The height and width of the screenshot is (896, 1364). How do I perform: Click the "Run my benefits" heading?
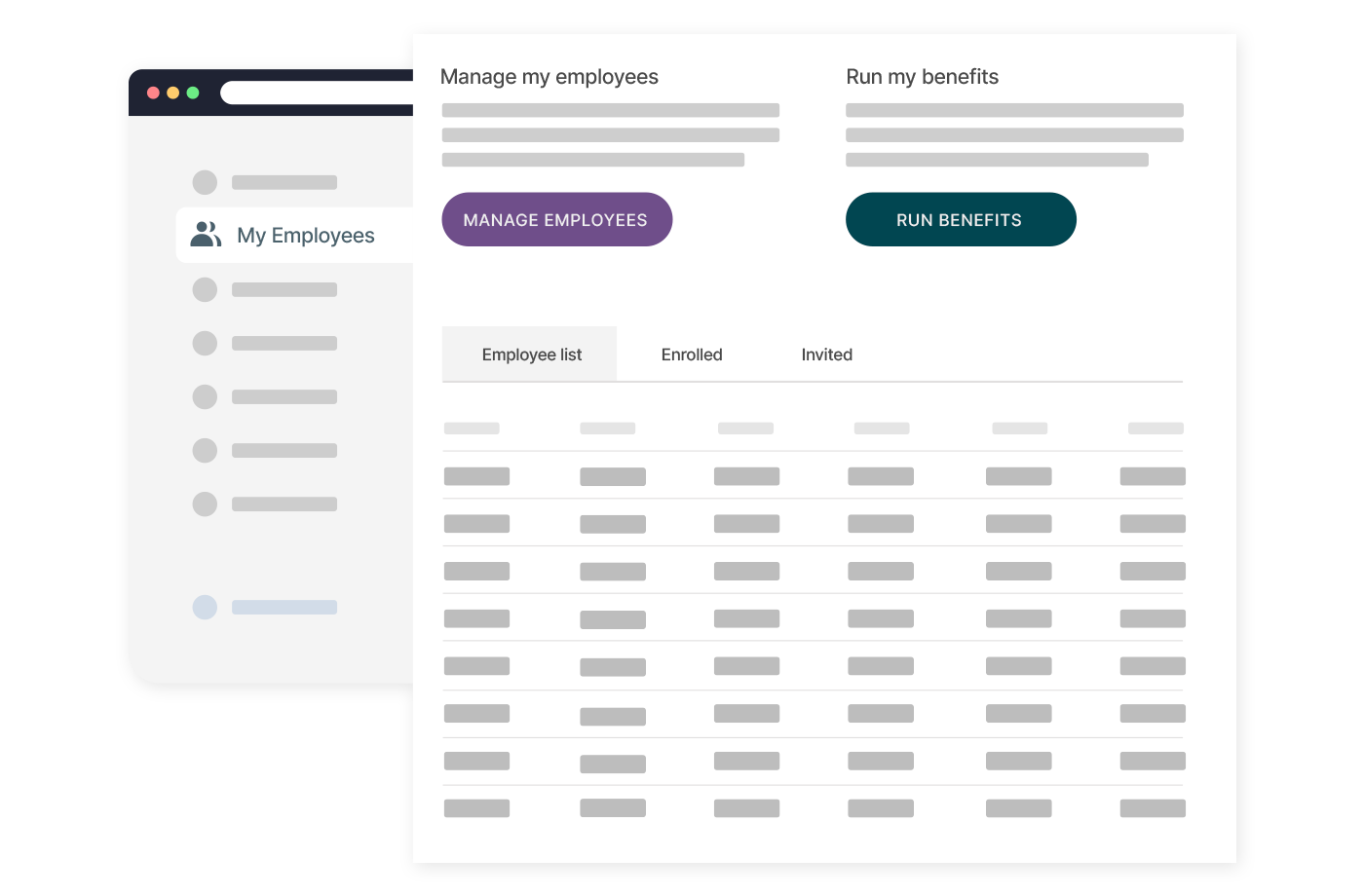tap(922, 77)
